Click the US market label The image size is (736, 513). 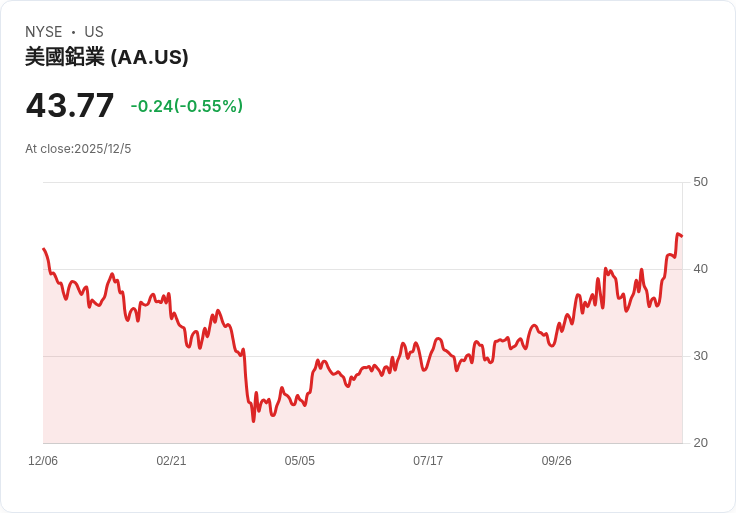(94, 32)
